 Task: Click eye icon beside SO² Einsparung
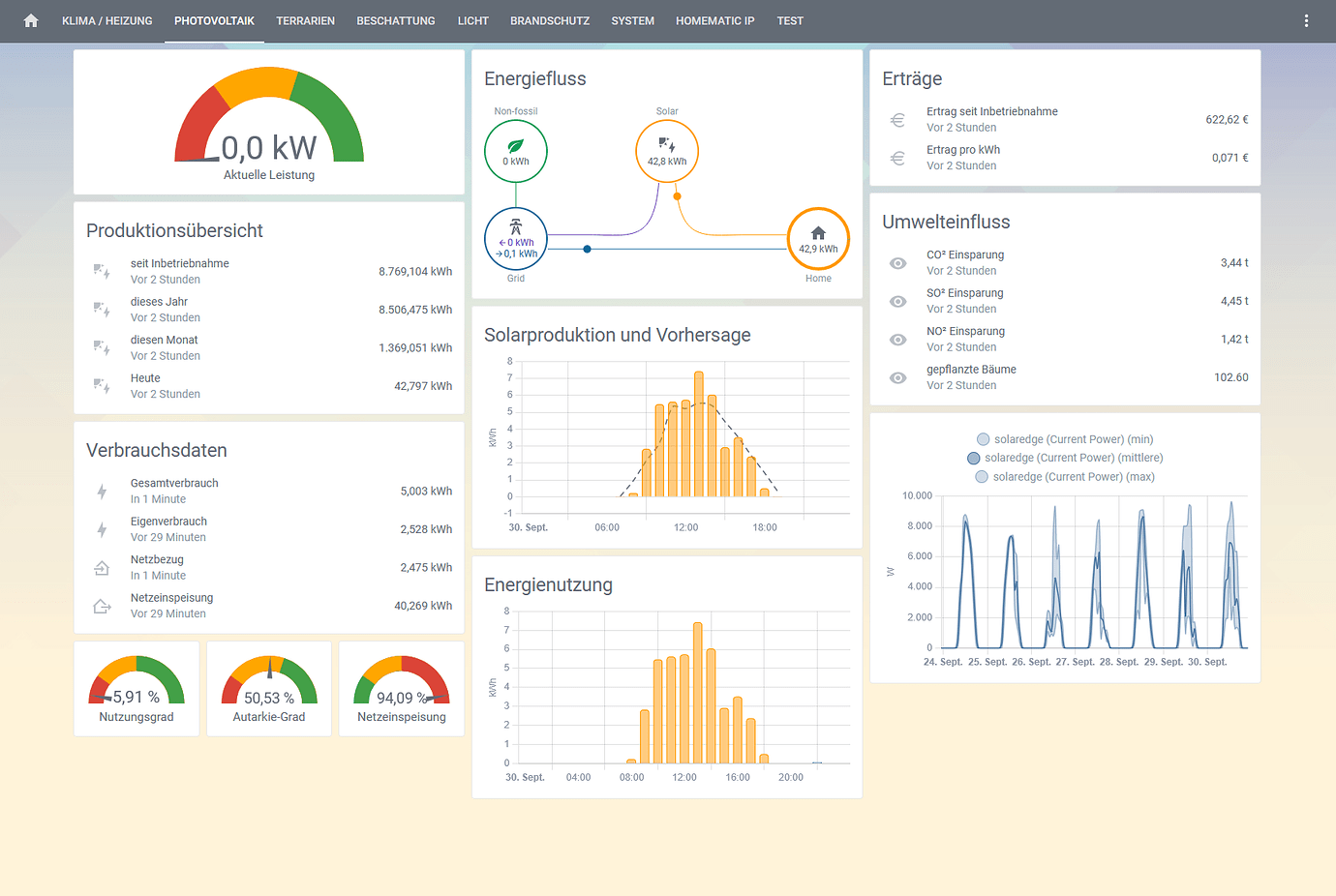tap(898, 301)
